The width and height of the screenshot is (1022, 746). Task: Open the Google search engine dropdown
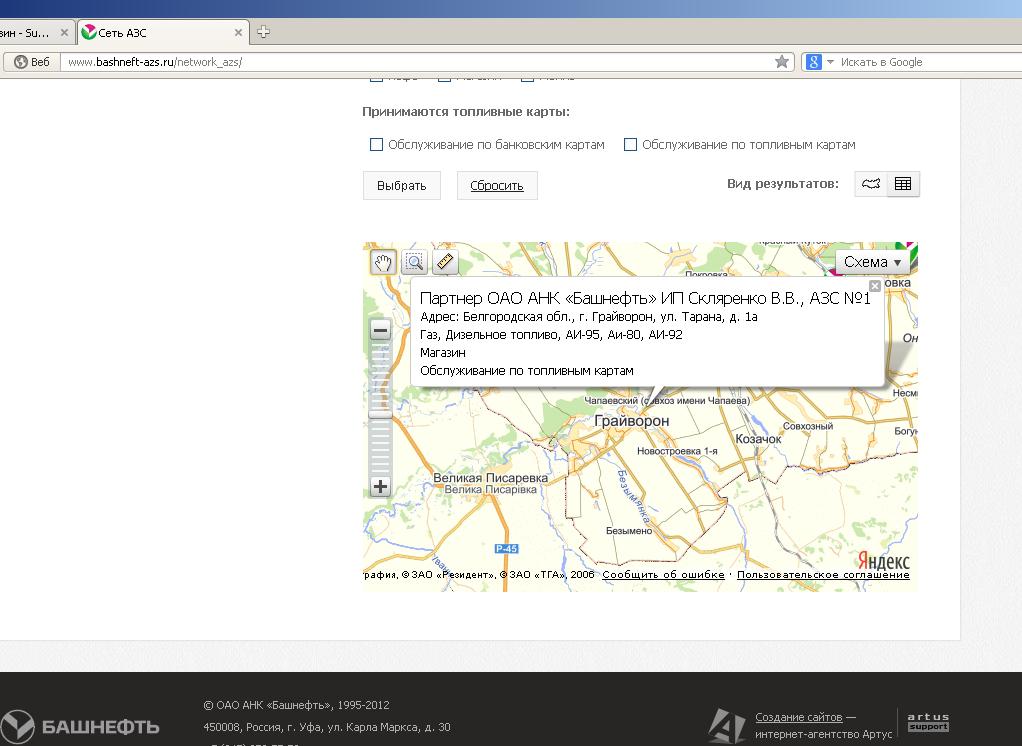pos(819,62)
